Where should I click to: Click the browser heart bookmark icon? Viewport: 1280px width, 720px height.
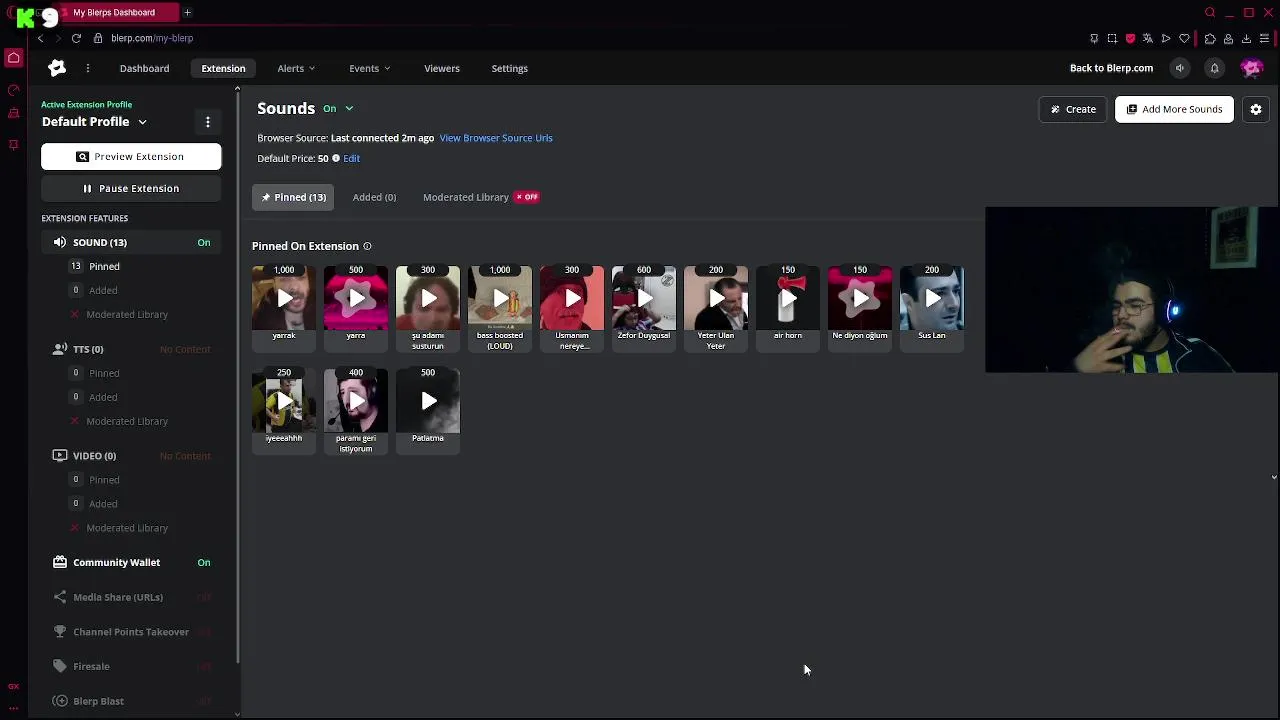[x=1185, y=38]
